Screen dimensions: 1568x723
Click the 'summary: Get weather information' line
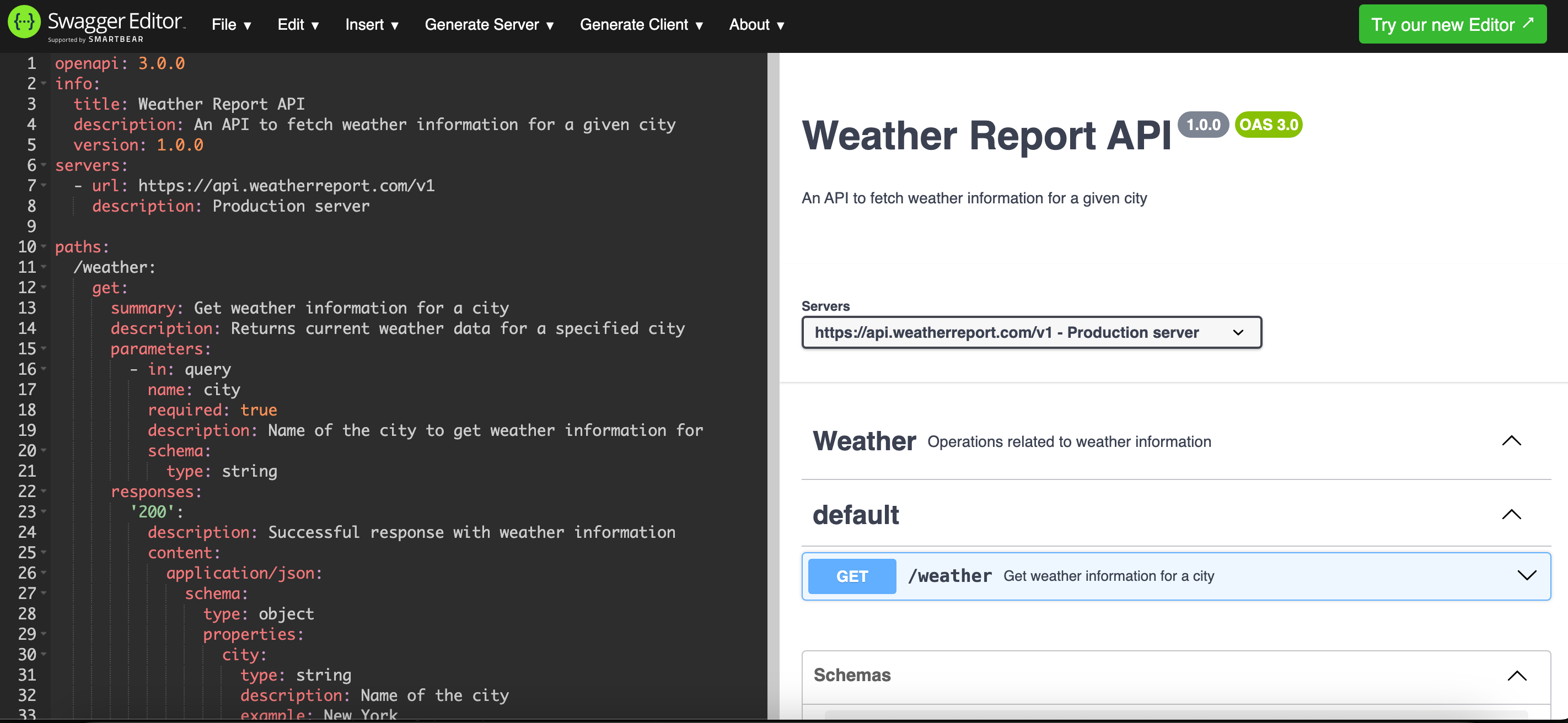pyautogui.click(x=310, y=308)
